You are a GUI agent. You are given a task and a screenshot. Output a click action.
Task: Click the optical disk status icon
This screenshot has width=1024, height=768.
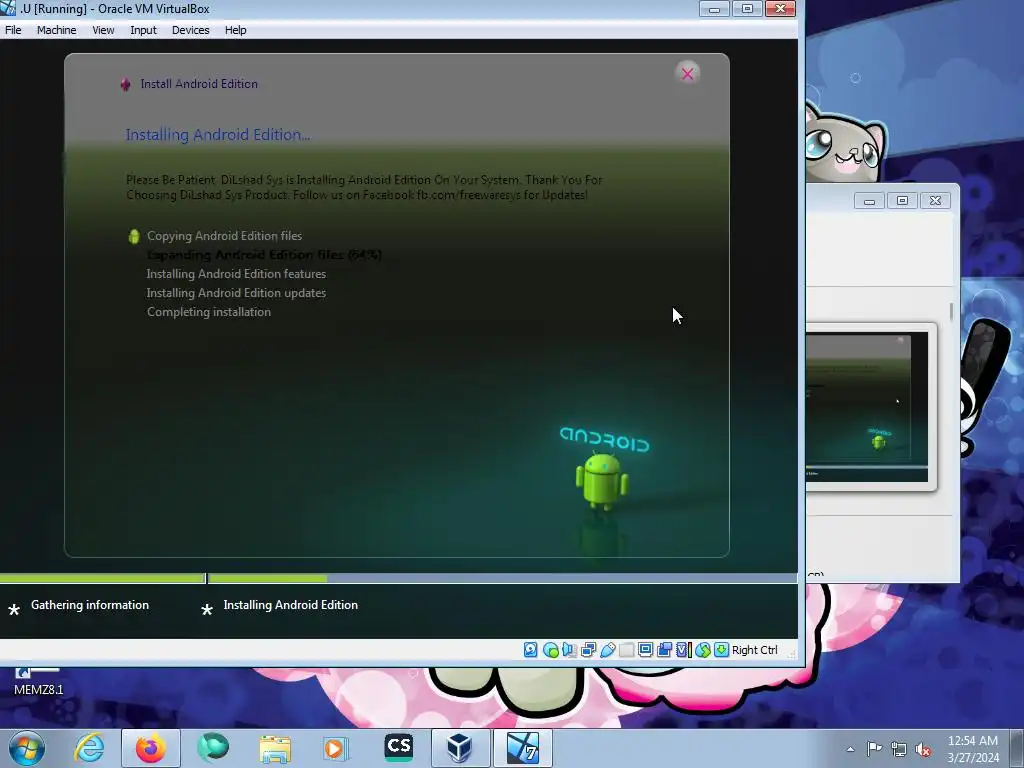pyautogui.click(x=551, y=650)
